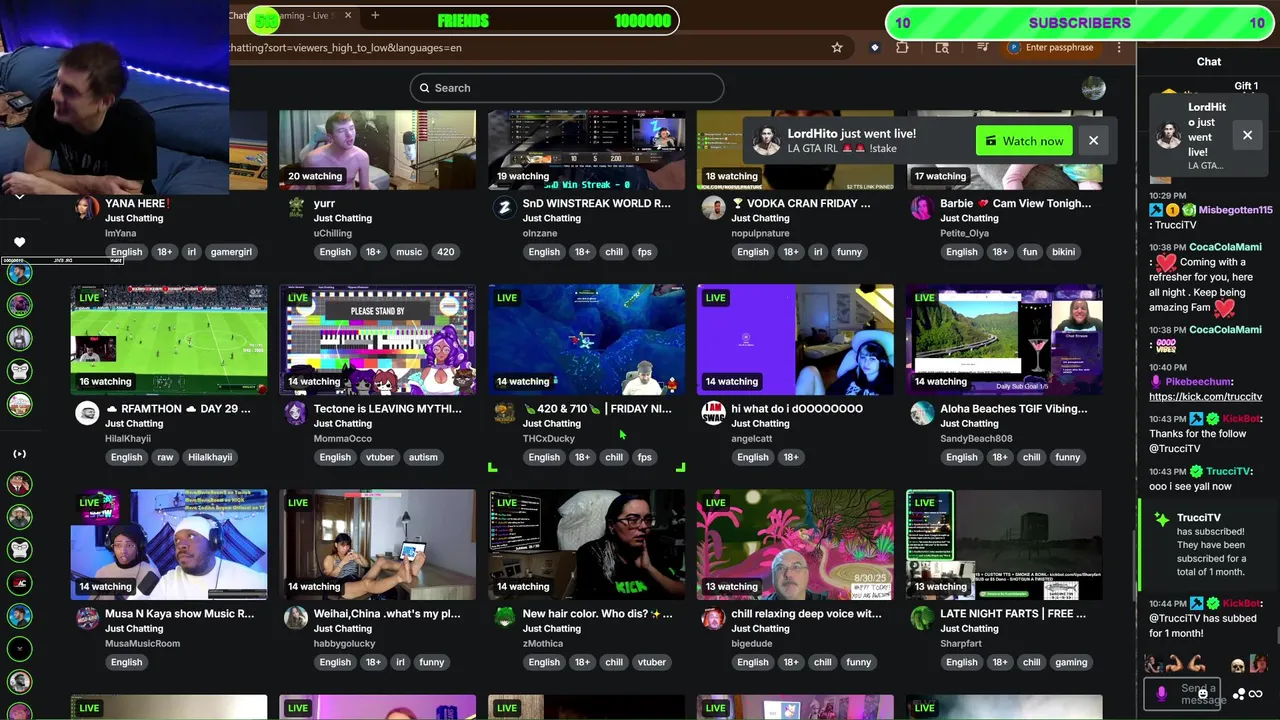The height and width of the screenshot is (720, 1280).
Task: Click the microphone icon in chat box
Action: coord(1161,693)
